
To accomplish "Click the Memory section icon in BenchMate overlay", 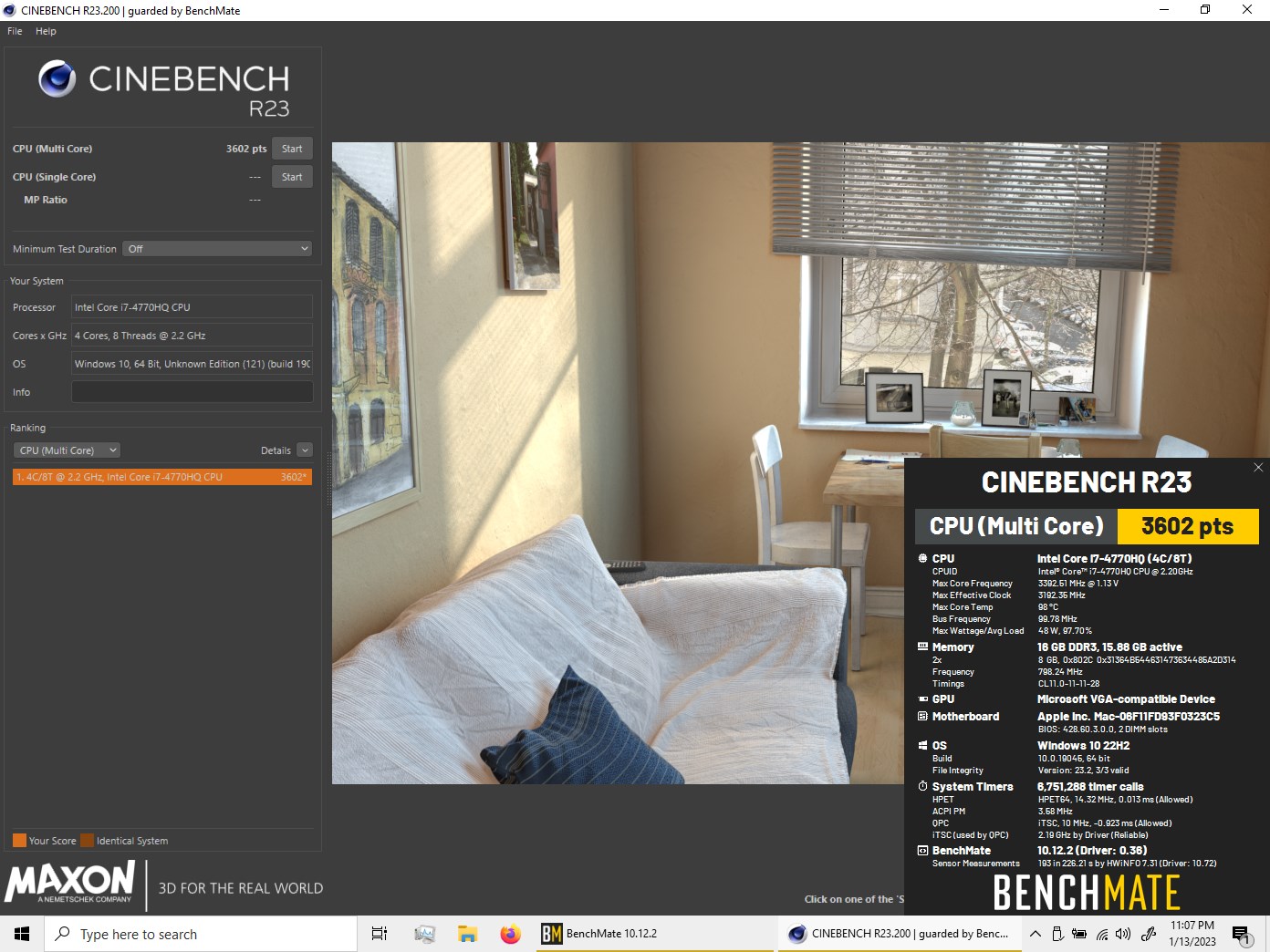I will coord(922,647).
